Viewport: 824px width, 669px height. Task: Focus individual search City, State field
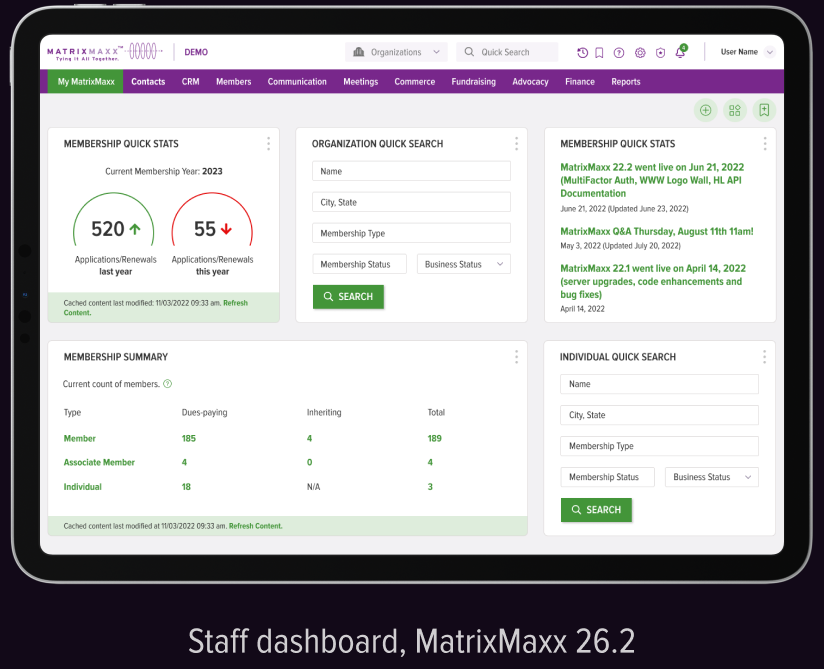click(660, 415)
